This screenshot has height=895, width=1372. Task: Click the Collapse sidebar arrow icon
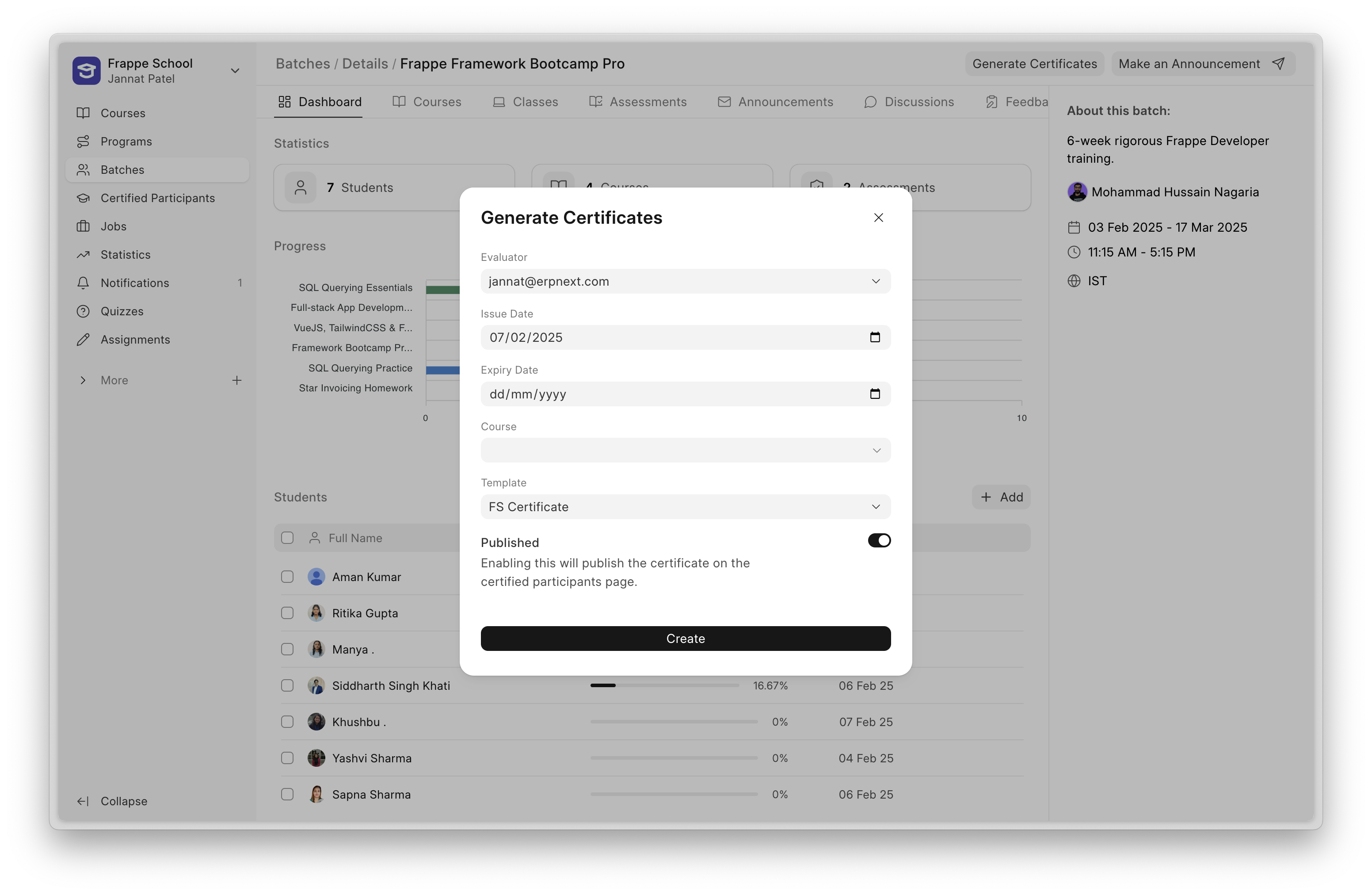point(83,801)
